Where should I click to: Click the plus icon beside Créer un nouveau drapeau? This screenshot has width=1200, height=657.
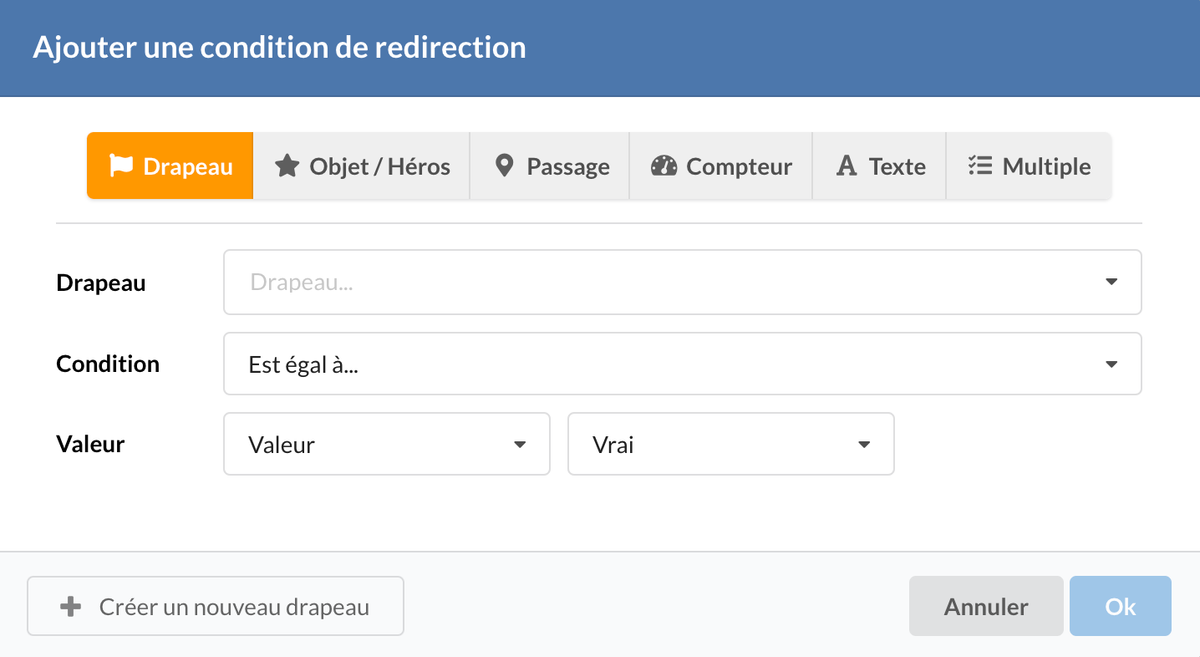tap(71, 607)
